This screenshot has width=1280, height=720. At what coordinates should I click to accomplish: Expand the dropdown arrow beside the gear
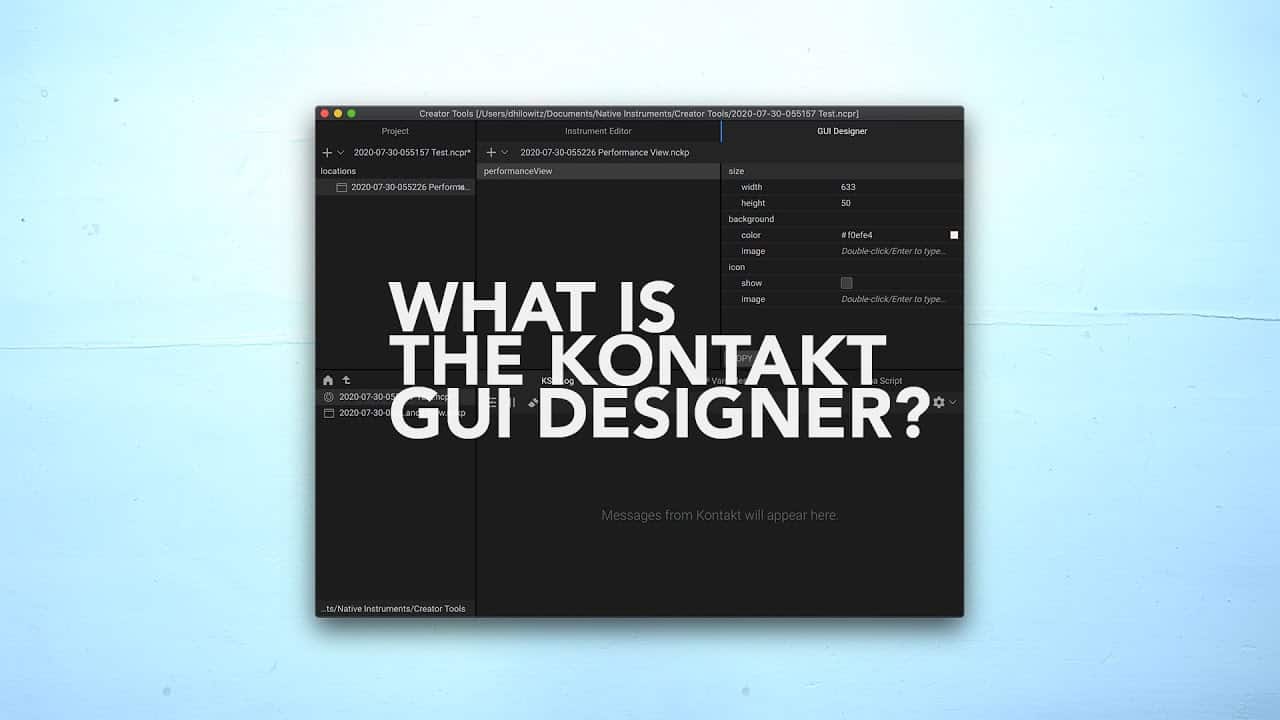pyautogui.click(x=953, y=402)
